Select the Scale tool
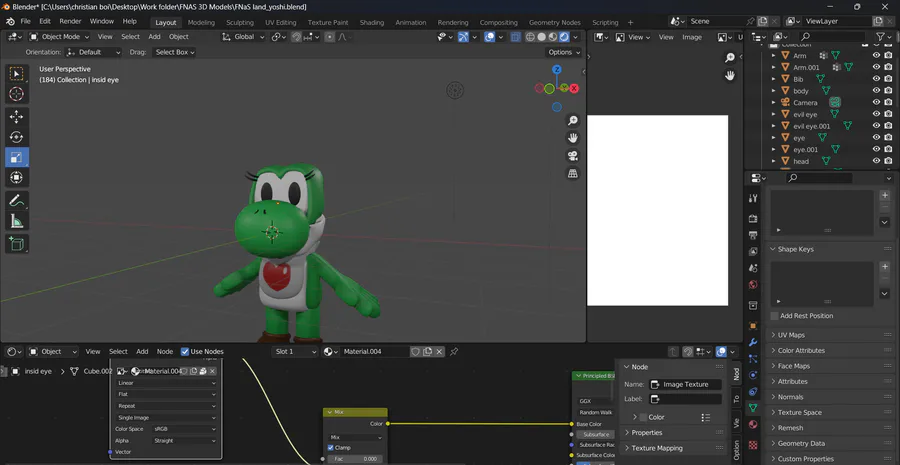This screenshot has height=465, width=900. pyautogui.click(x=17, y=157)
